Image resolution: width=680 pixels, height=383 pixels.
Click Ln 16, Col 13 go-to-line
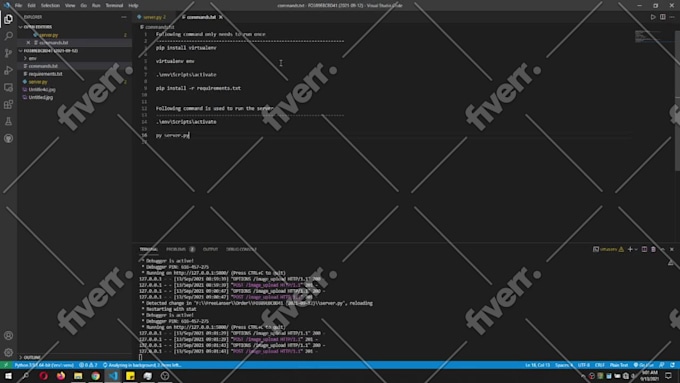pyautogui.click(x=537, y=365)
